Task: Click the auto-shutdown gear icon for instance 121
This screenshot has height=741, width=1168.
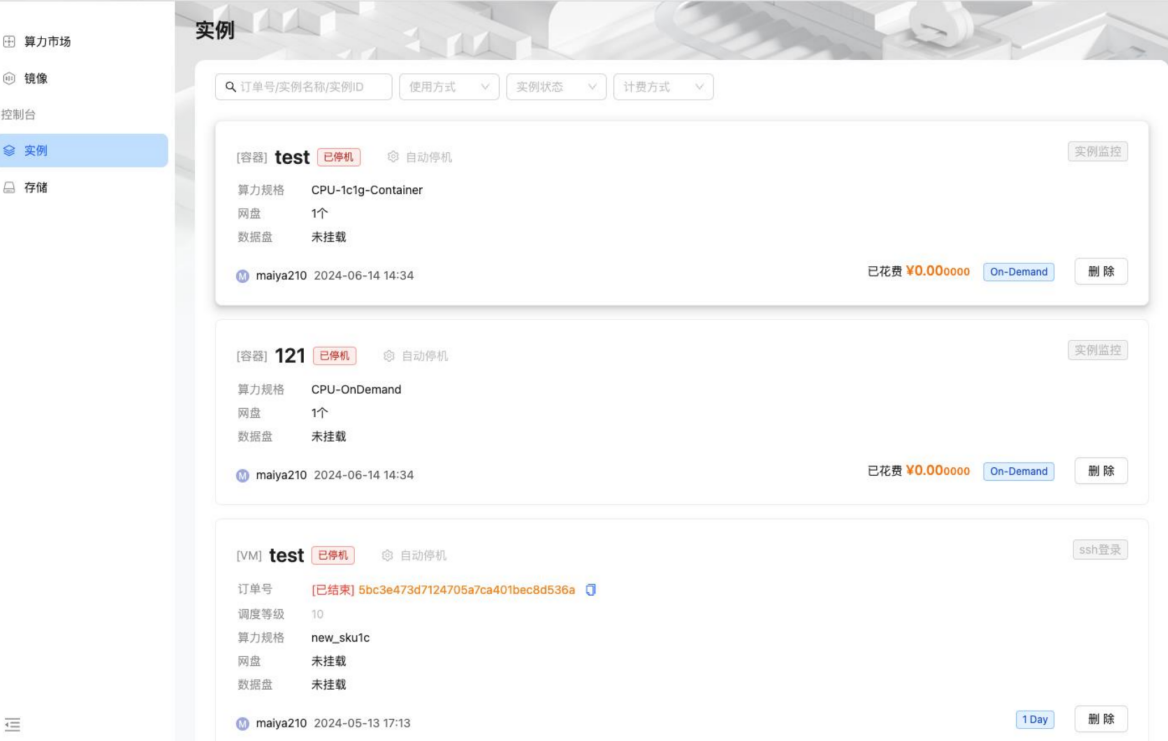Action: (389, 355)
